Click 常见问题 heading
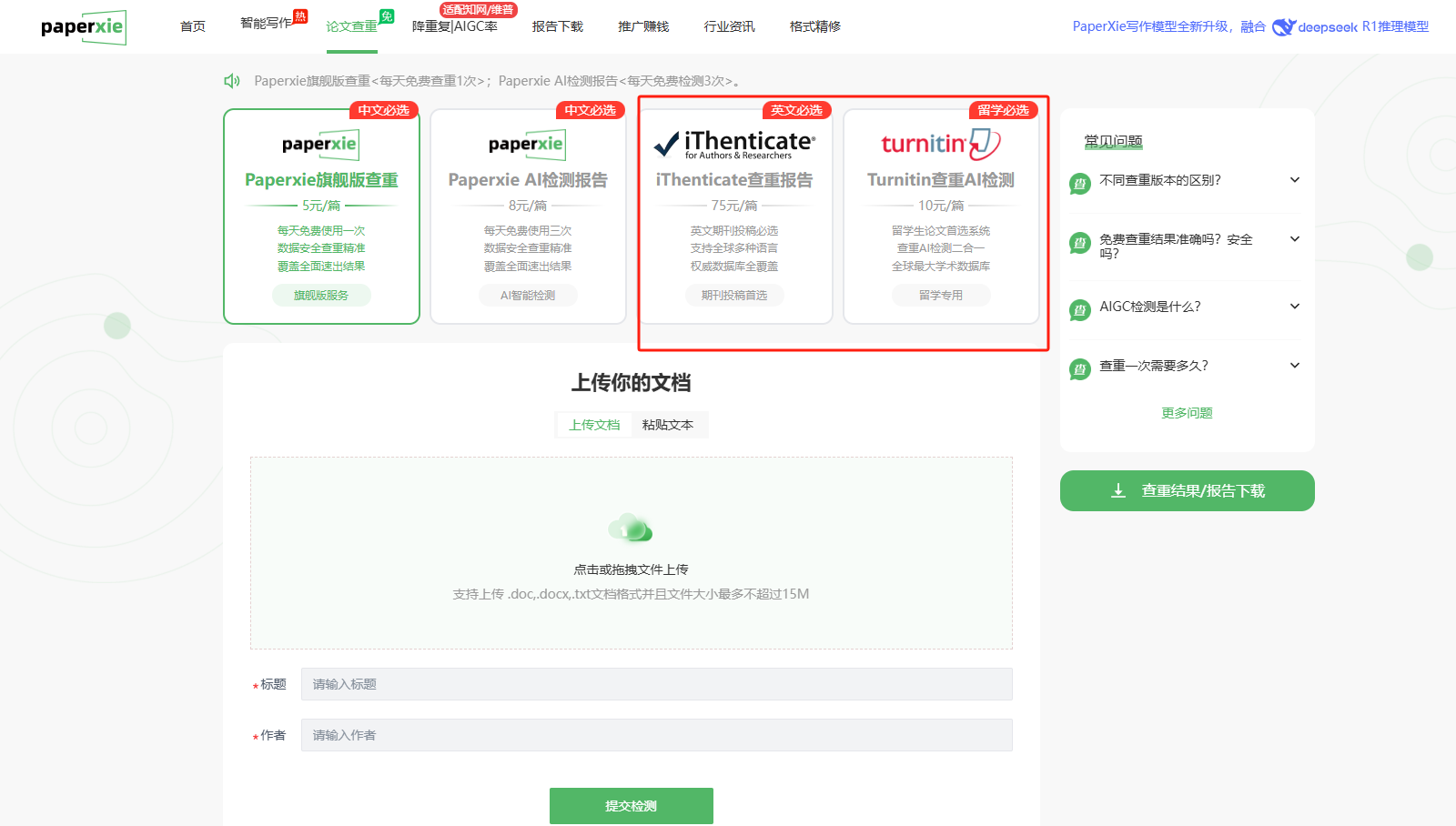Image resolution: width=1456 pixels, height=826 pixels. 1113,141
